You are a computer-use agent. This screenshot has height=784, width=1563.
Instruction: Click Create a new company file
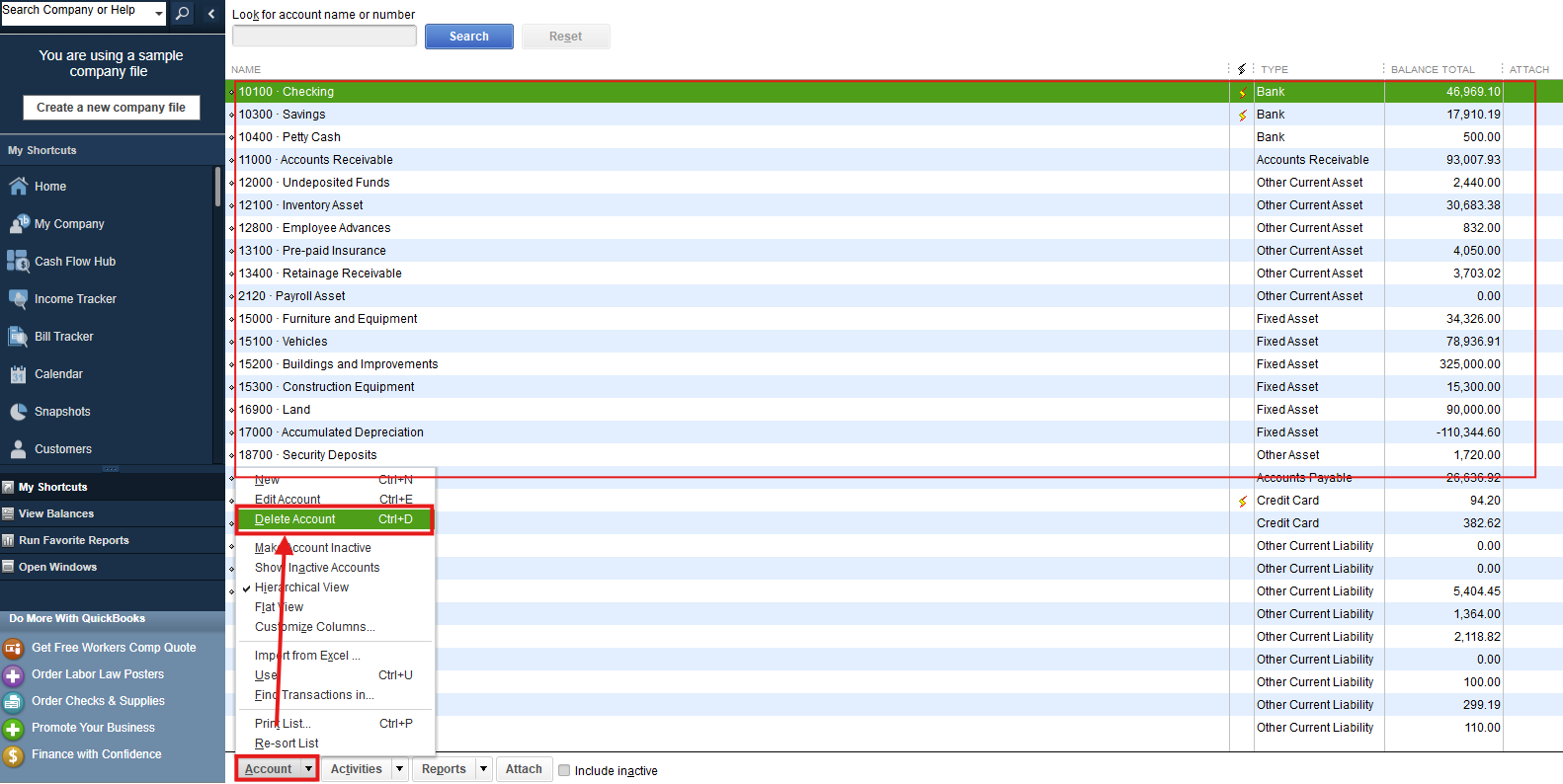pos(111,108)
